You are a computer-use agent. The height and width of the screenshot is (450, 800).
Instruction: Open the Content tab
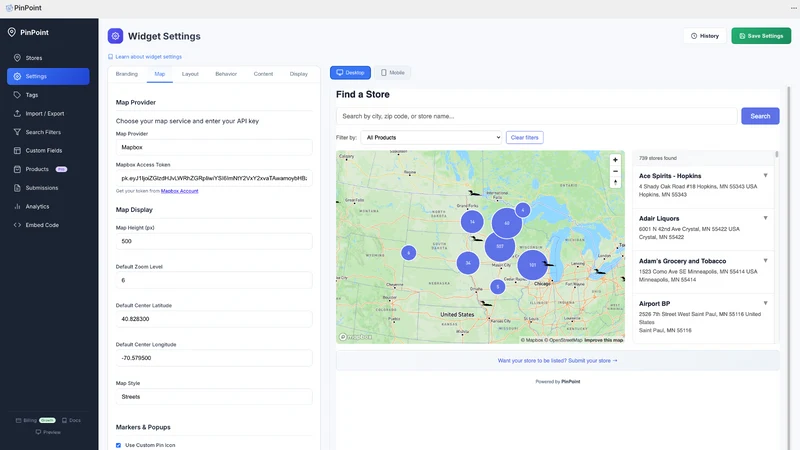263,74
